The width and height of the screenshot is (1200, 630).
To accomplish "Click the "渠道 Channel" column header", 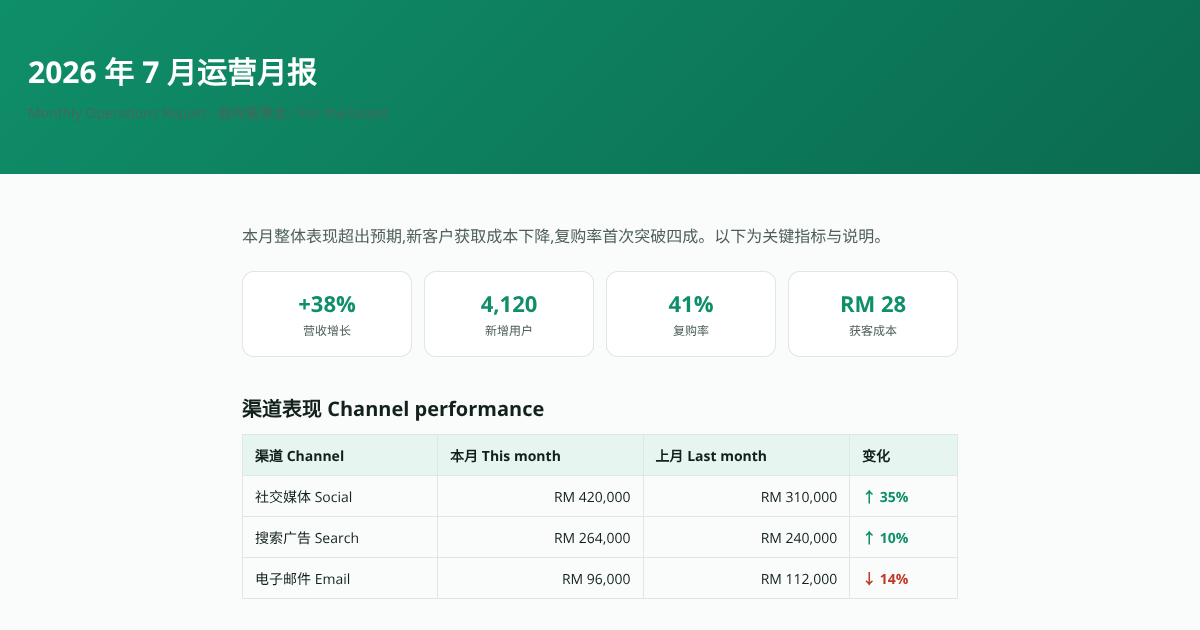I will pos(340,456).
